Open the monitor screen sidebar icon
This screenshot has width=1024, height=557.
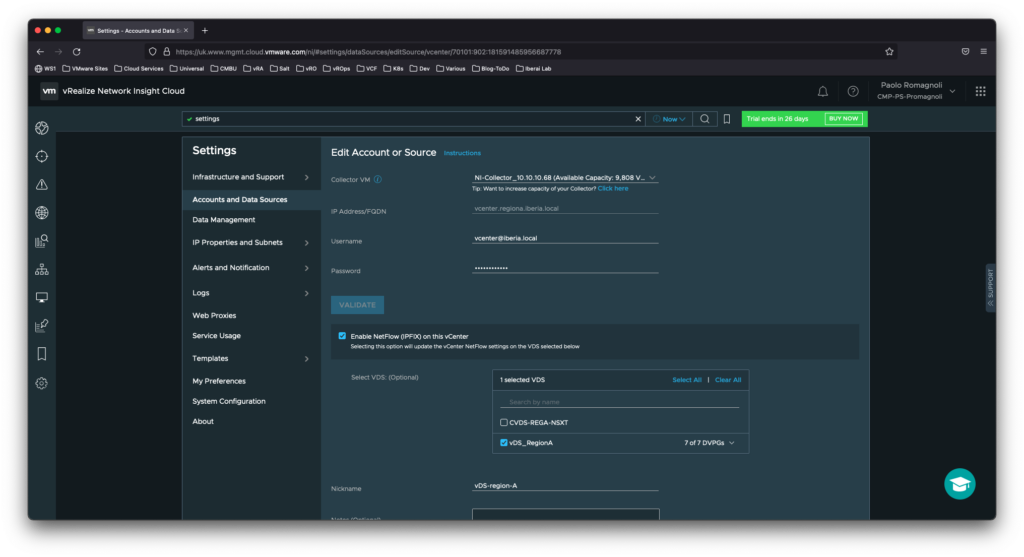[x=42, y=297]
